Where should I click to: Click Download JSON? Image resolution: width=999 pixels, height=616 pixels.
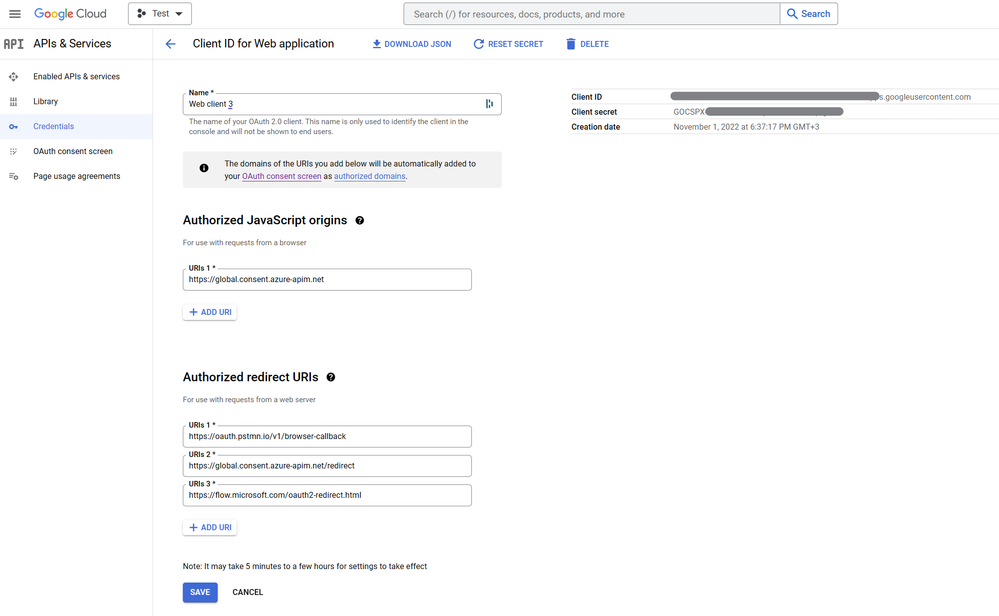pos(412,44)
